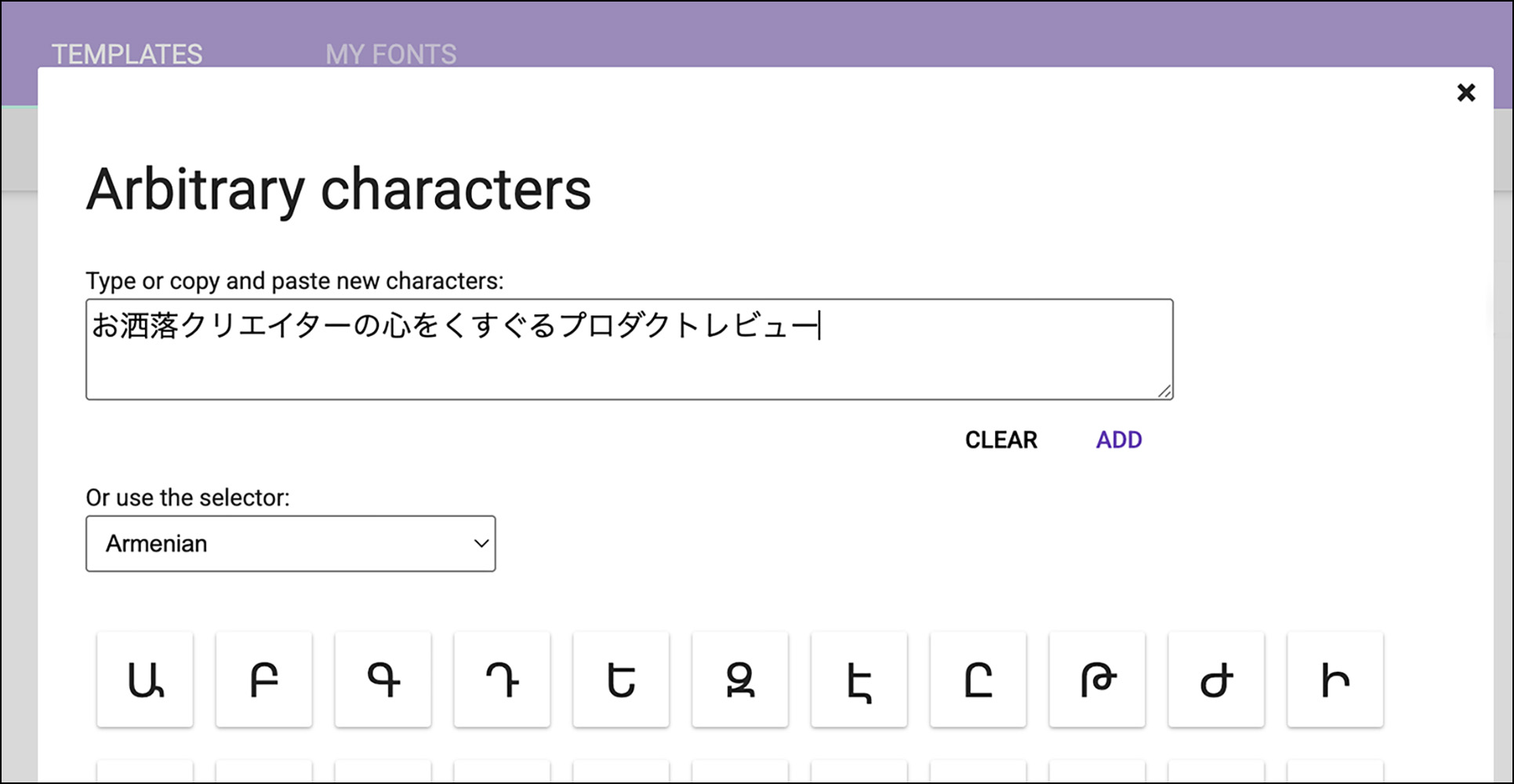Click ADD to add typed characters

(1119, 440)
